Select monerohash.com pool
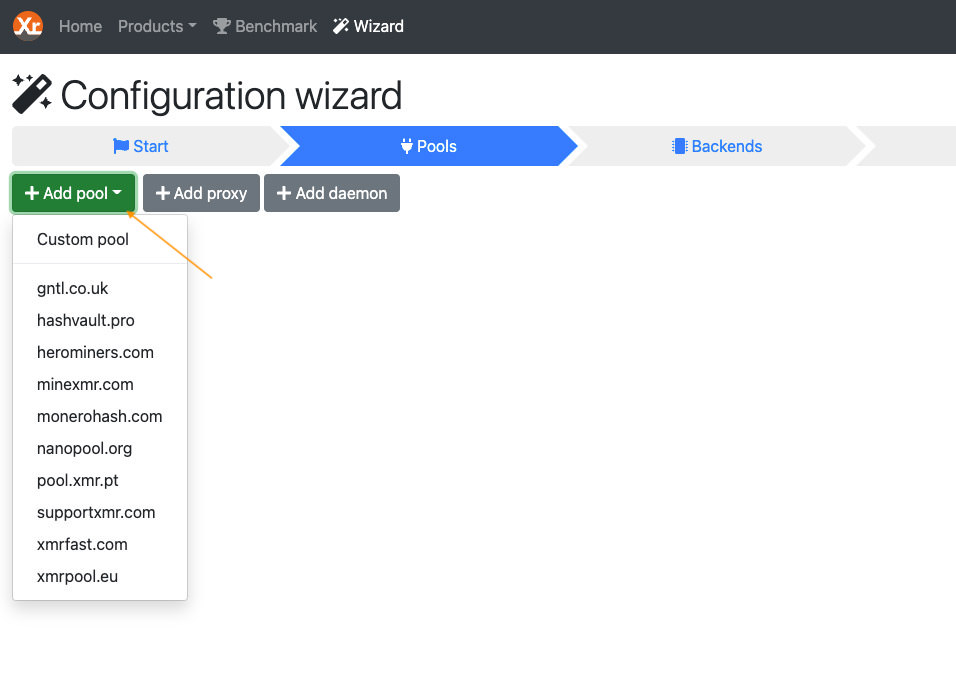956x673 pixels. coord(100,416)
